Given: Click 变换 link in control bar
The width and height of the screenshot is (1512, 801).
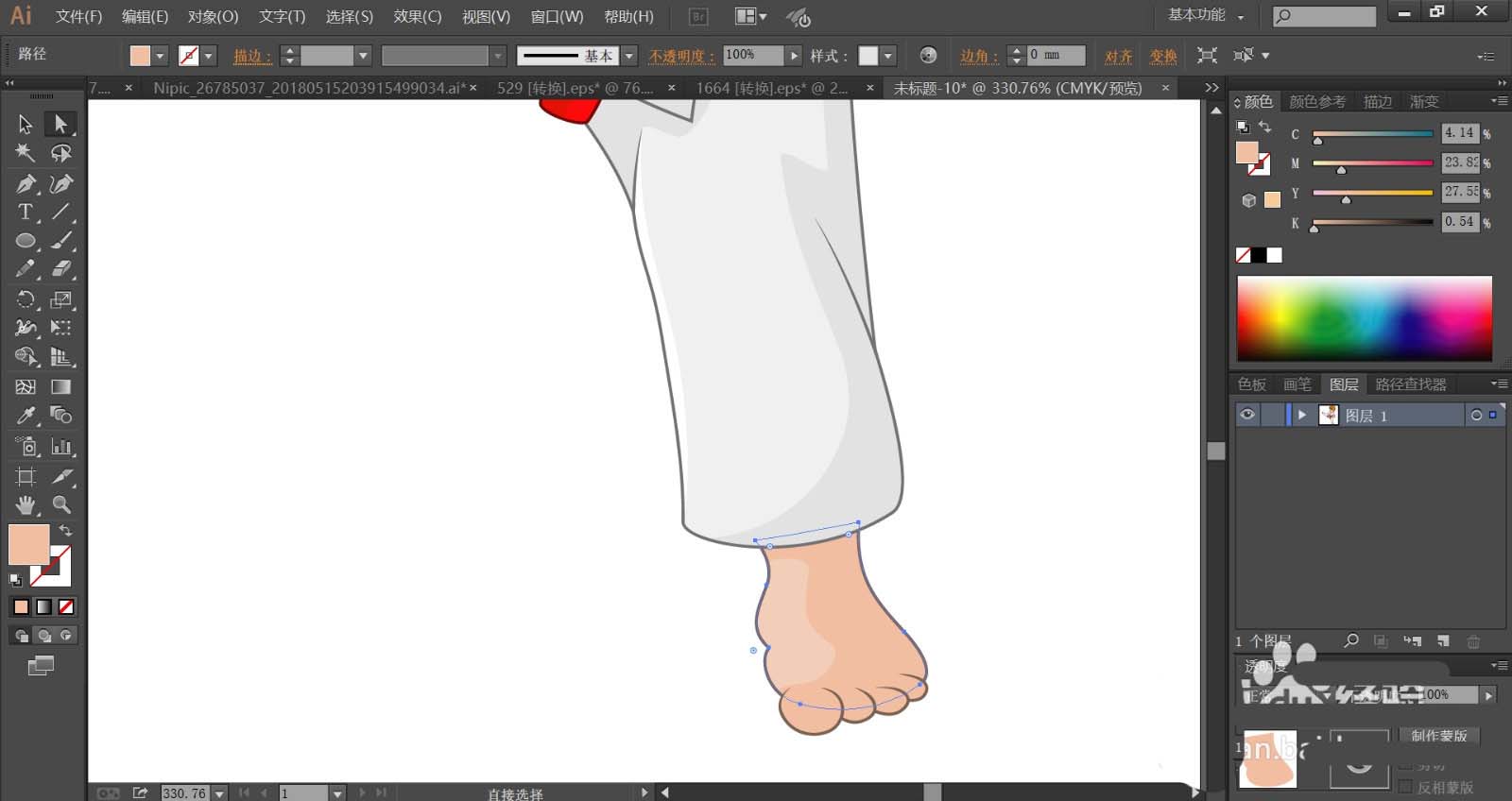Looking at the screenshot, I should tap(1163, 56).
